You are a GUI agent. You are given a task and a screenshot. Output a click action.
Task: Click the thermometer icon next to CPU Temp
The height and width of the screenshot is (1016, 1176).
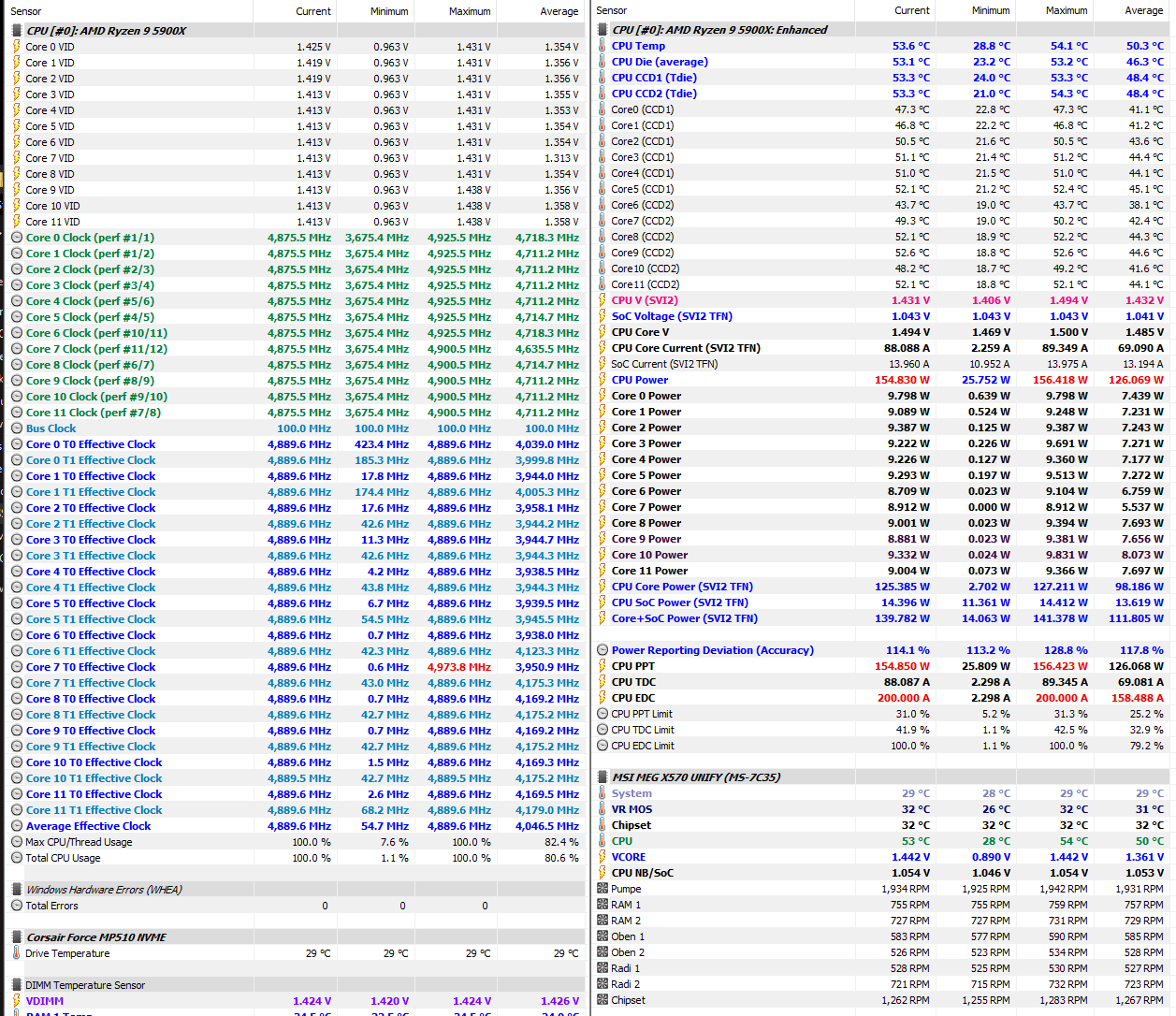(x=602, y=46)
